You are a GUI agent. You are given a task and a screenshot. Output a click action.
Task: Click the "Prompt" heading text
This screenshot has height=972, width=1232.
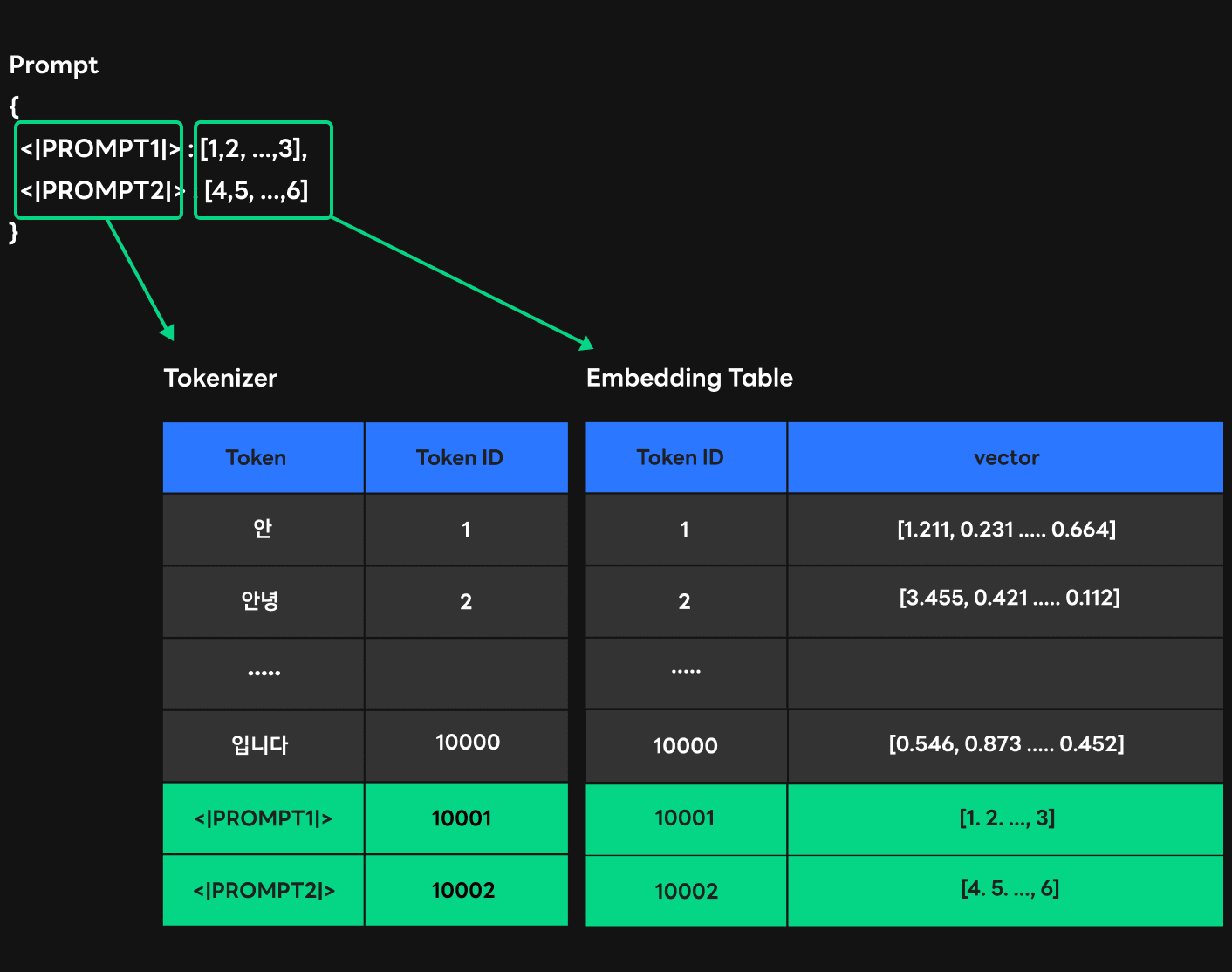coord(53,65)
